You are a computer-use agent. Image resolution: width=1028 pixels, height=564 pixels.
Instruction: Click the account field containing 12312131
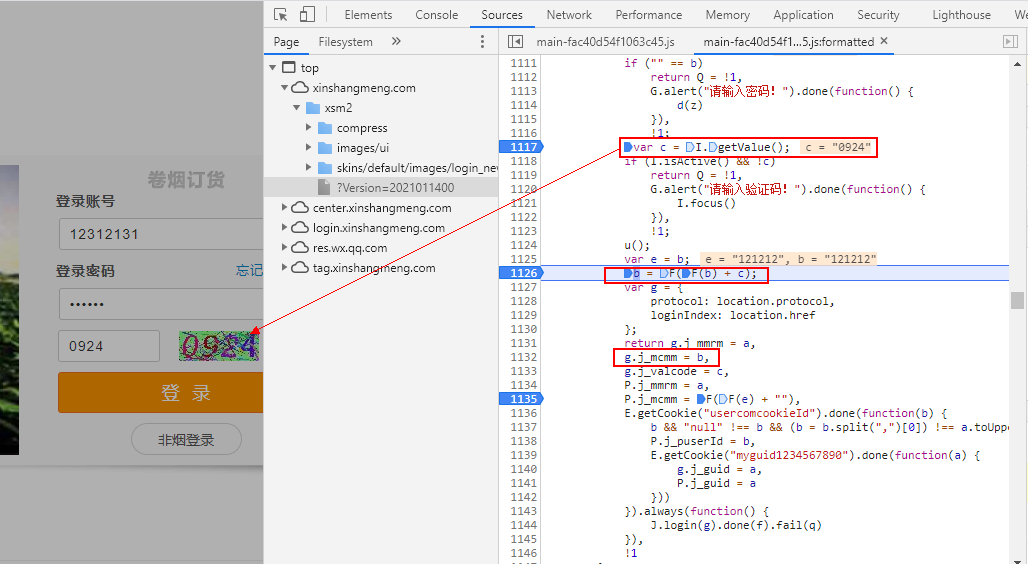pos(160,234)
